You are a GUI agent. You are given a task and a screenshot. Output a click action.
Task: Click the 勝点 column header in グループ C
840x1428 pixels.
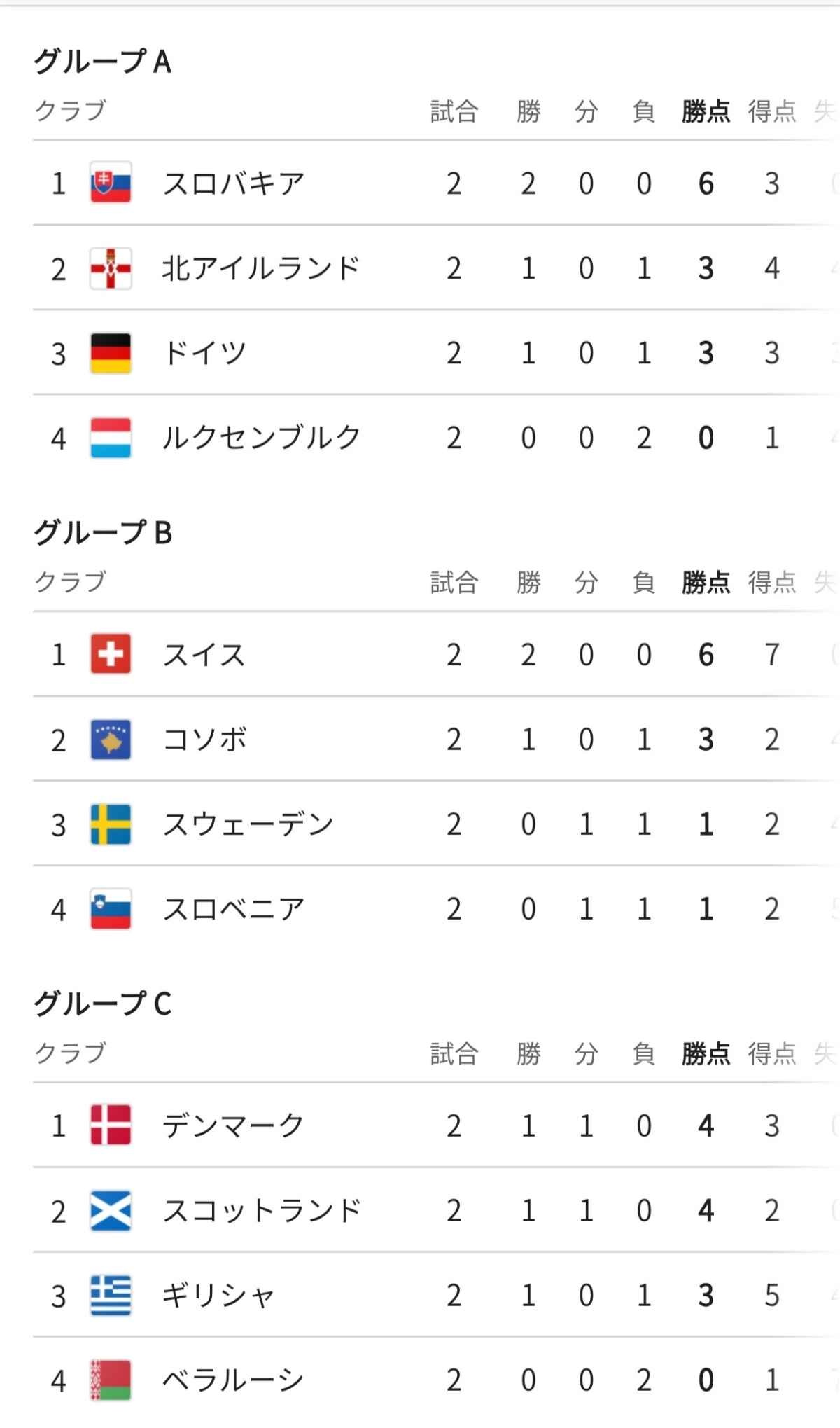click(706, 1053)
